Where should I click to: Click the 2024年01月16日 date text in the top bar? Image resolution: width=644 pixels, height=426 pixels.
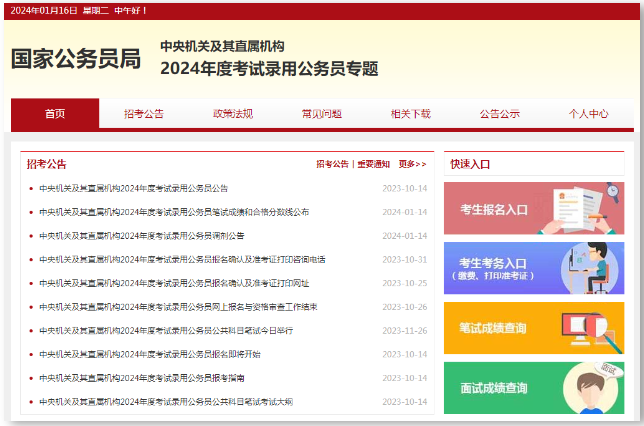point(44,11)
